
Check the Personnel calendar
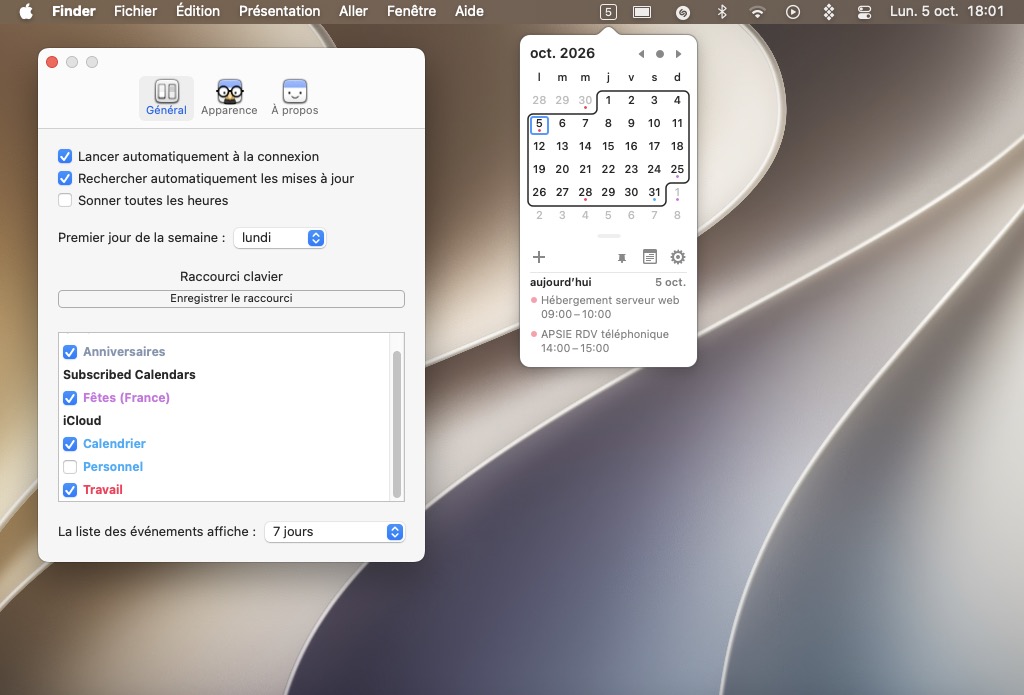click(x=70, y=467)
